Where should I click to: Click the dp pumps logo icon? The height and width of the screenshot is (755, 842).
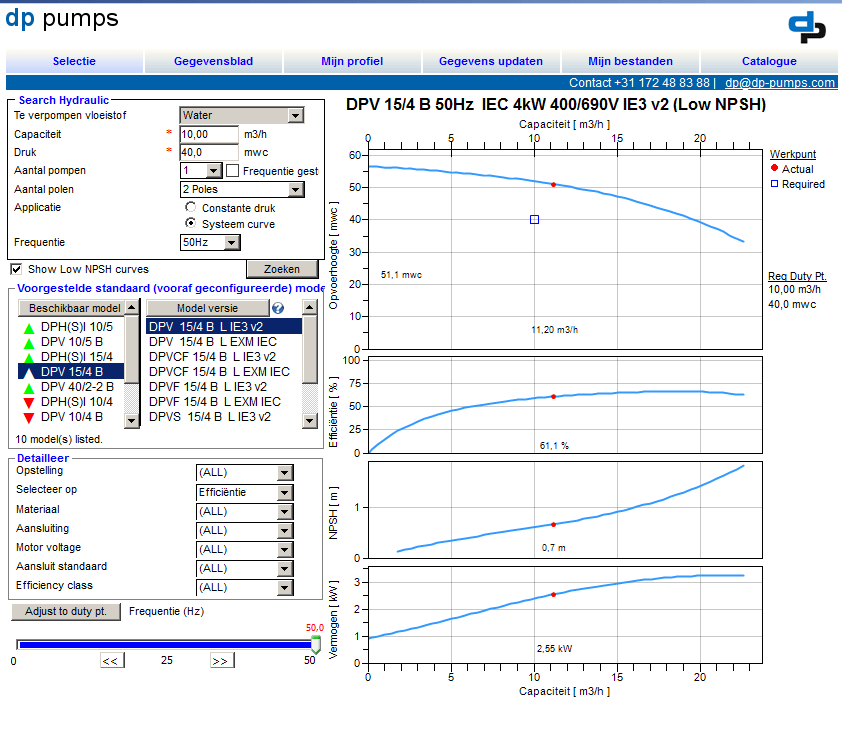807,27
